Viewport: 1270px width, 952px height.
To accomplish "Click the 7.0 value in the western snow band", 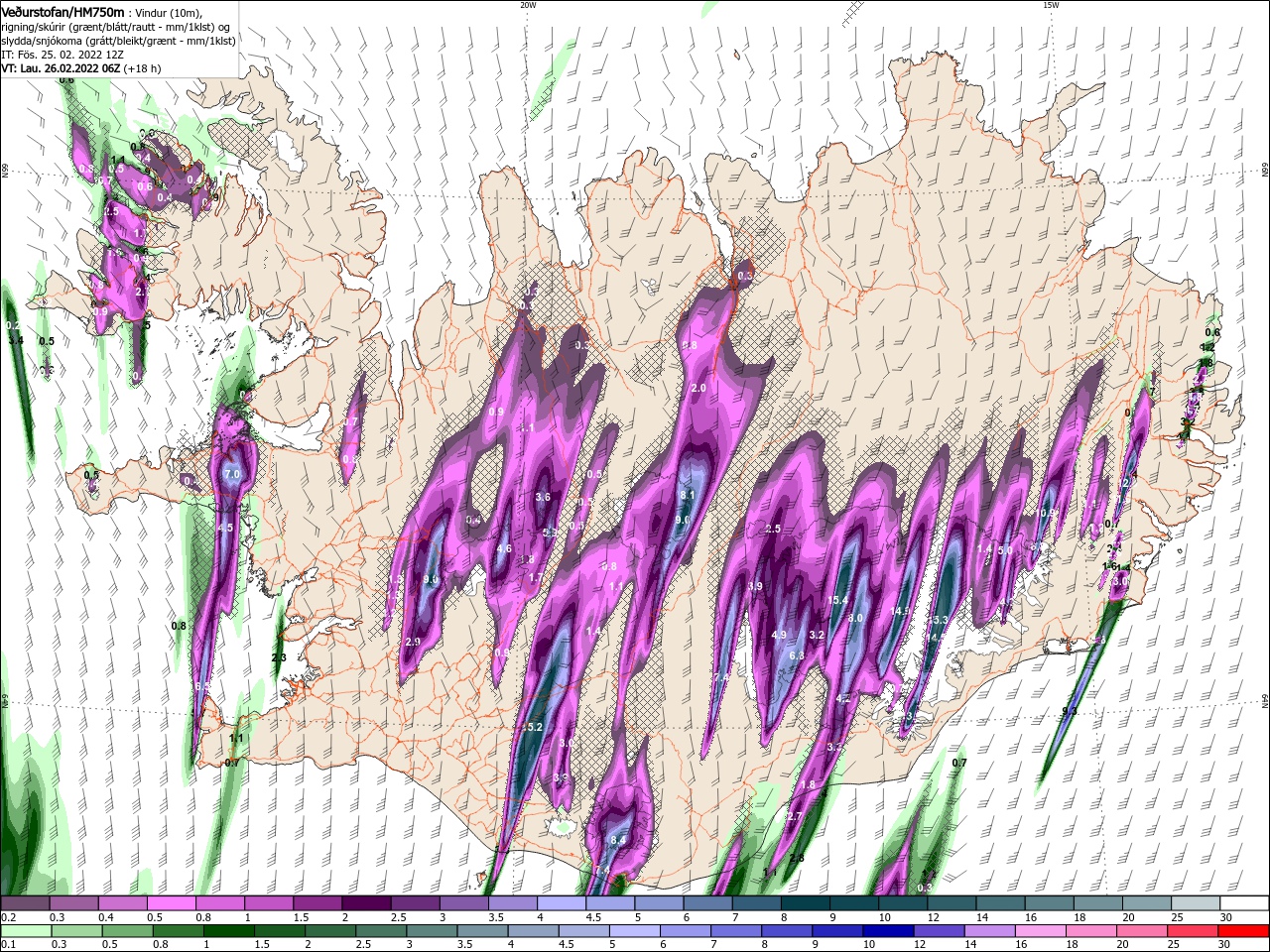I will click(x=232, y=475).
